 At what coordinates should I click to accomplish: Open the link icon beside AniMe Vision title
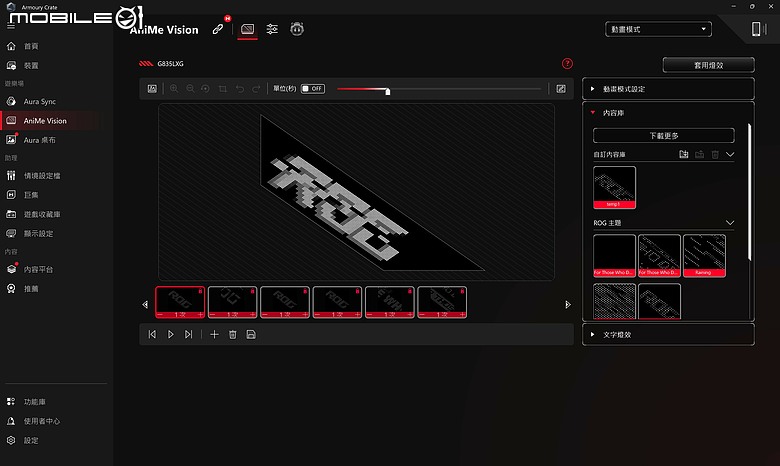point(218,29)
